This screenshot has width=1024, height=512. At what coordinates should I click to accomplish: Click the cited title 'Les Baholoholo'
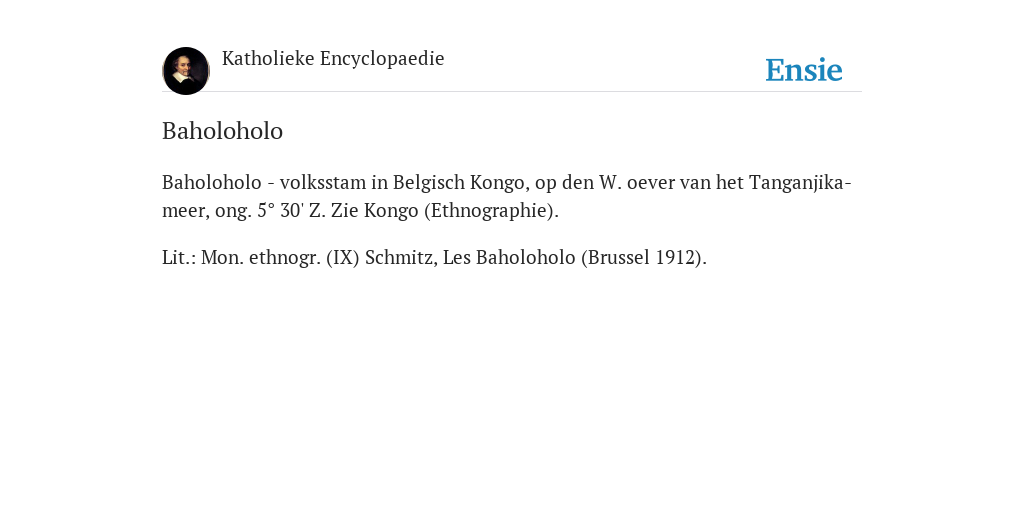(x=509, y=258)
